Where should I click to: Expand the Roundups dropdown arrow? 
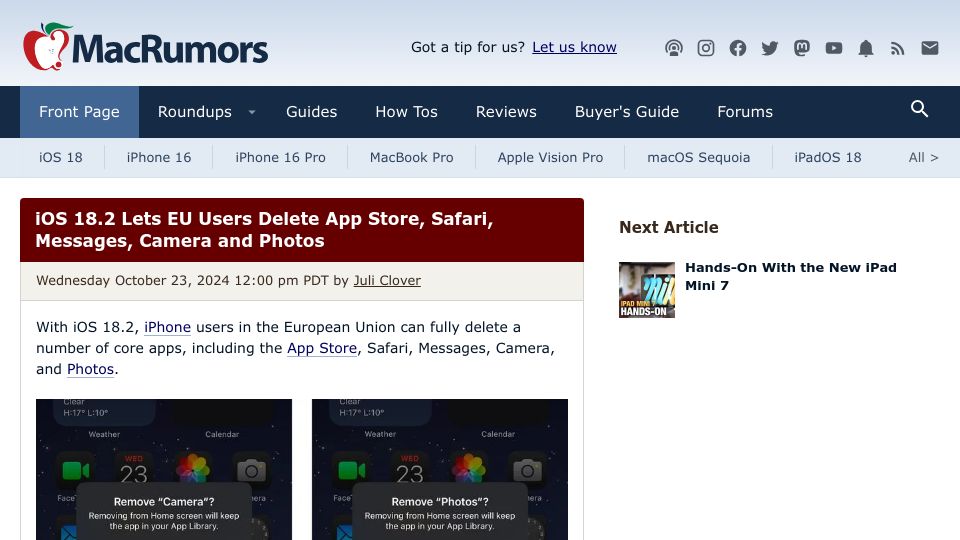[252, 112]
